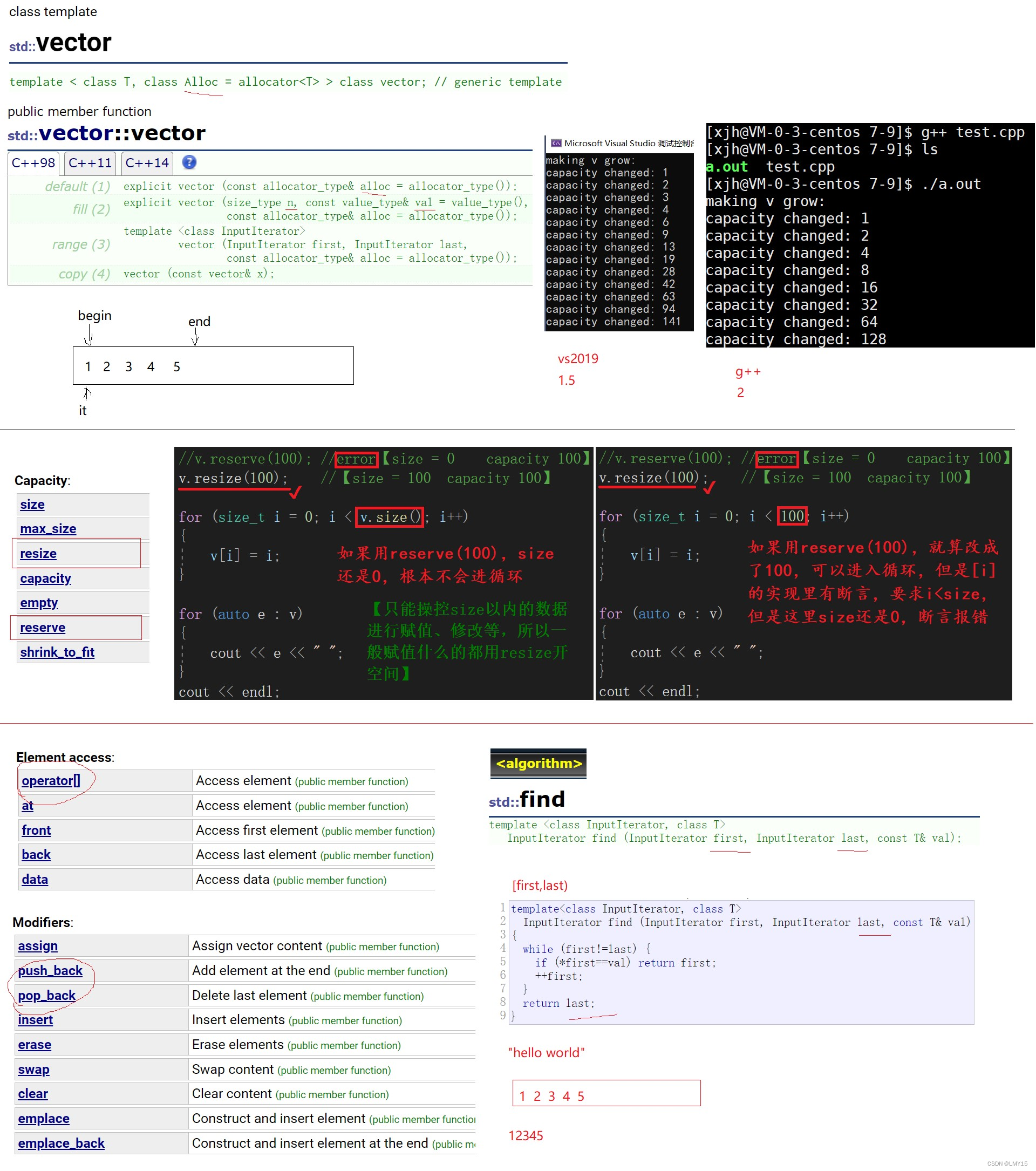Click the template declaration line under std::vector

click(285, 81)
